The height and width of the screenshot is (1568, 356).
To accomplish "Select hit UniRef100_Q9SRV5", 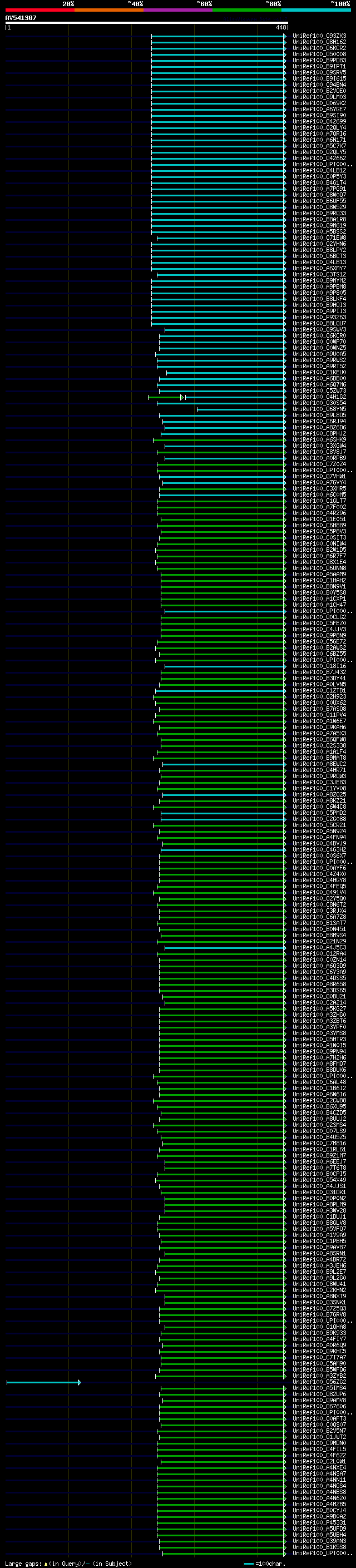I will 319,72.
